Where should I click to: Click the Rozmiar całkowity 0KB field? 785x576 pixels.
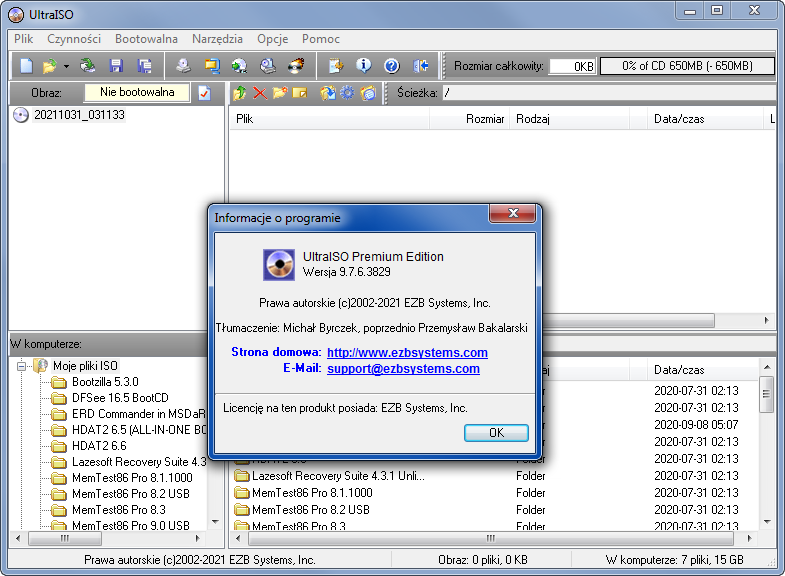(573, 66)
